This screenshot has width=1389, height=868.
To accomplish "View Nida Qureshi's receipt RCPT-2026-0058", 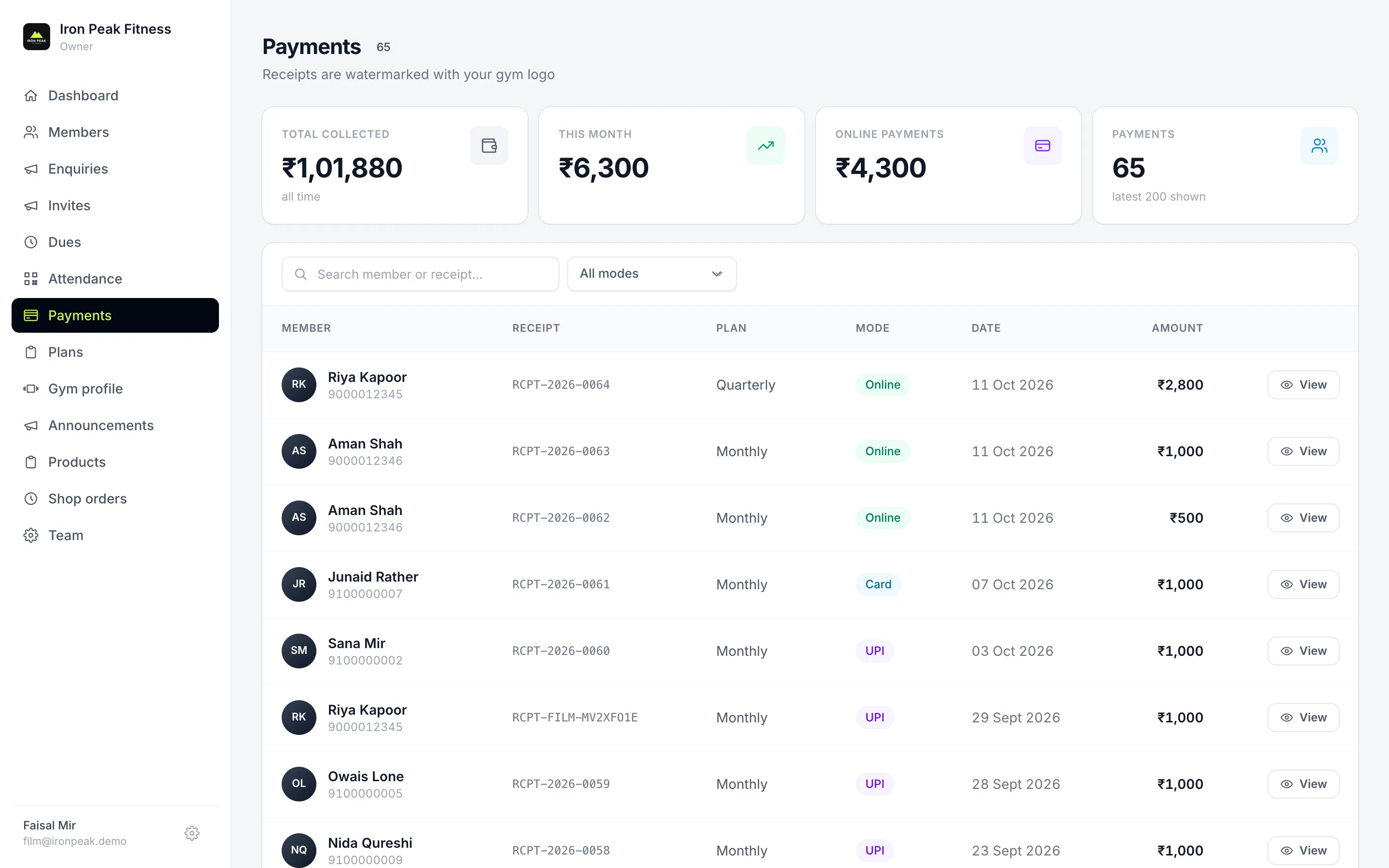I will 1303,851.
